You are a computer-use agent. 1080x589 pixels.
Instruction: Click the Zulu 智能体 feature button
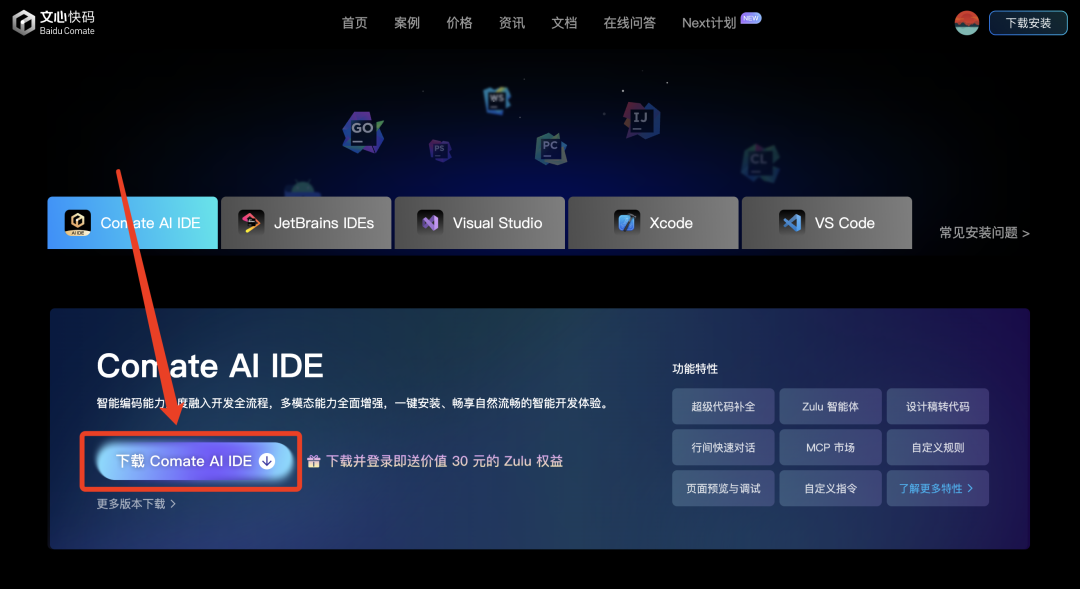point(830,406)
